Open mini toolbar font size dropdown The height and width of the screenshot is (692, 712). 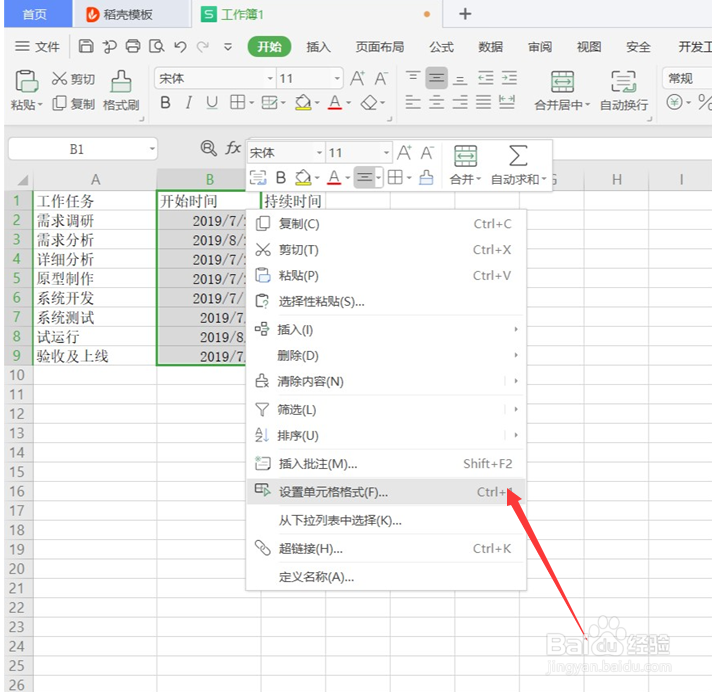coord(386,153)
